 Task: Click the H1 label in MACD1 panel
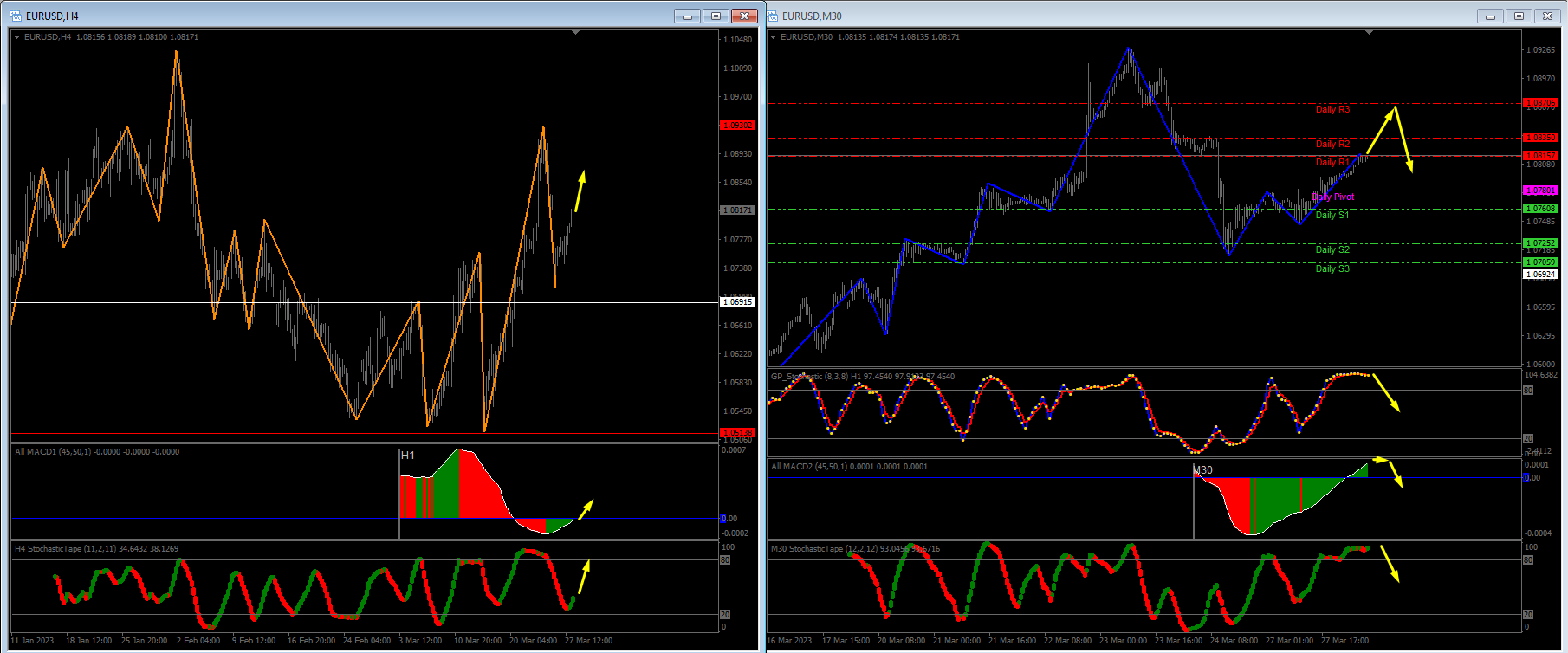click(408, 456)
